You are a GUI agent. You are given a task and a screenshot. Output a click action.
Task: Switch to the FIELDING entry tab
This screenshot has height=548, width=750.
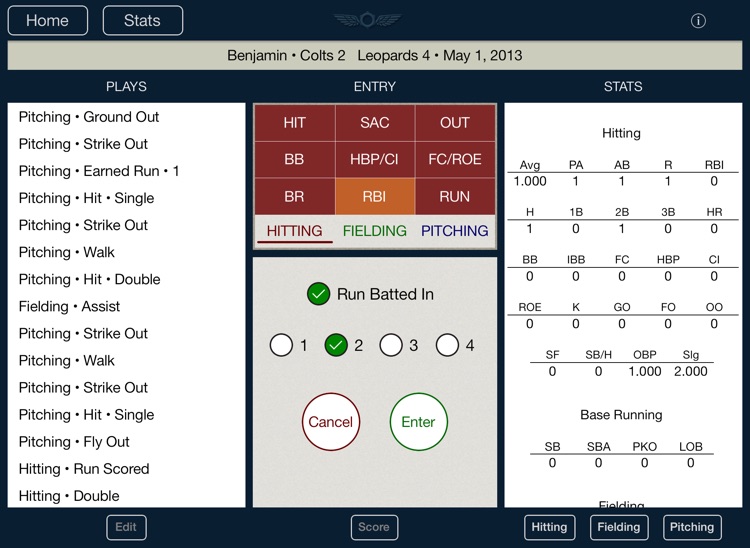tap(375, 231)
